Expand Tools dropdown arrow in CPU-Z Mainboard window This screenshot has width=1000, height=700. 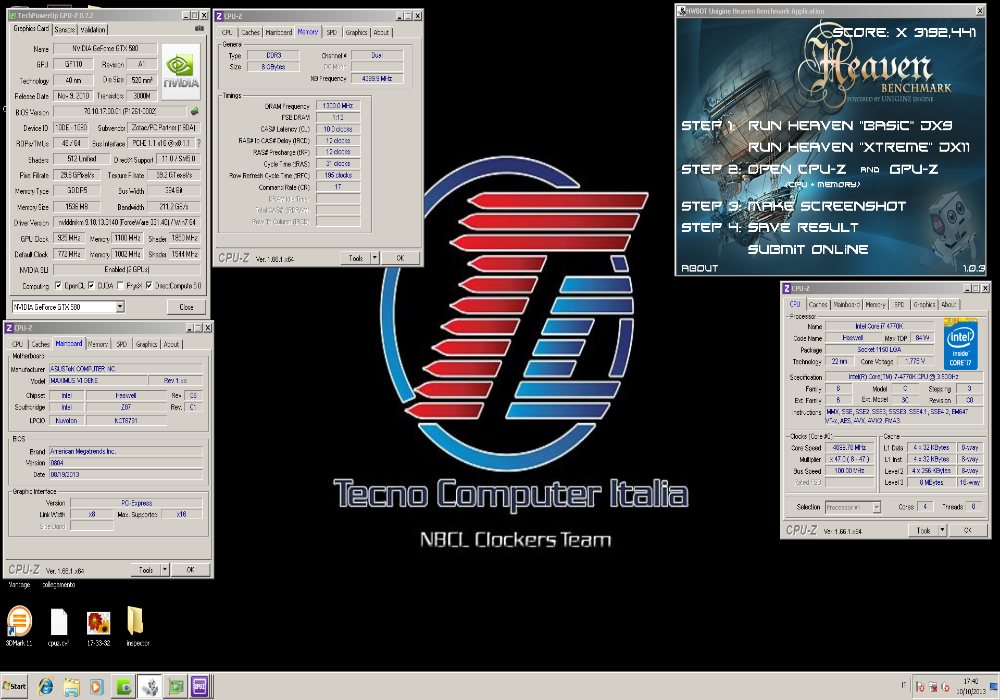click(x=165, y=569)
